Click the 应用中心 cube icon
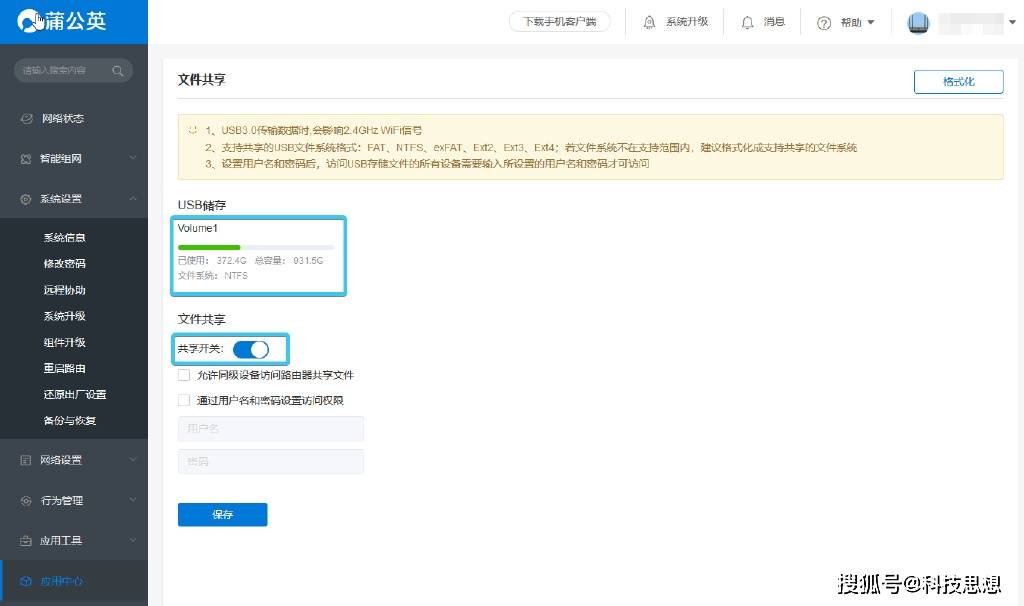The width and height of the screenshot is (1024, 606). [26, 581]
